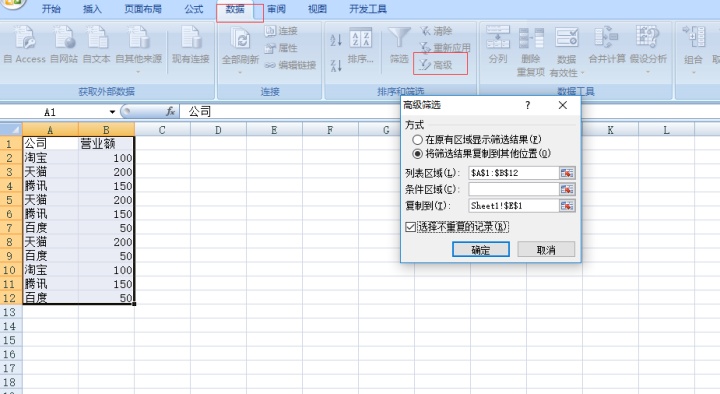Select column D header
720x394 pixels.
pyautogui.click(x=218, y=130)
